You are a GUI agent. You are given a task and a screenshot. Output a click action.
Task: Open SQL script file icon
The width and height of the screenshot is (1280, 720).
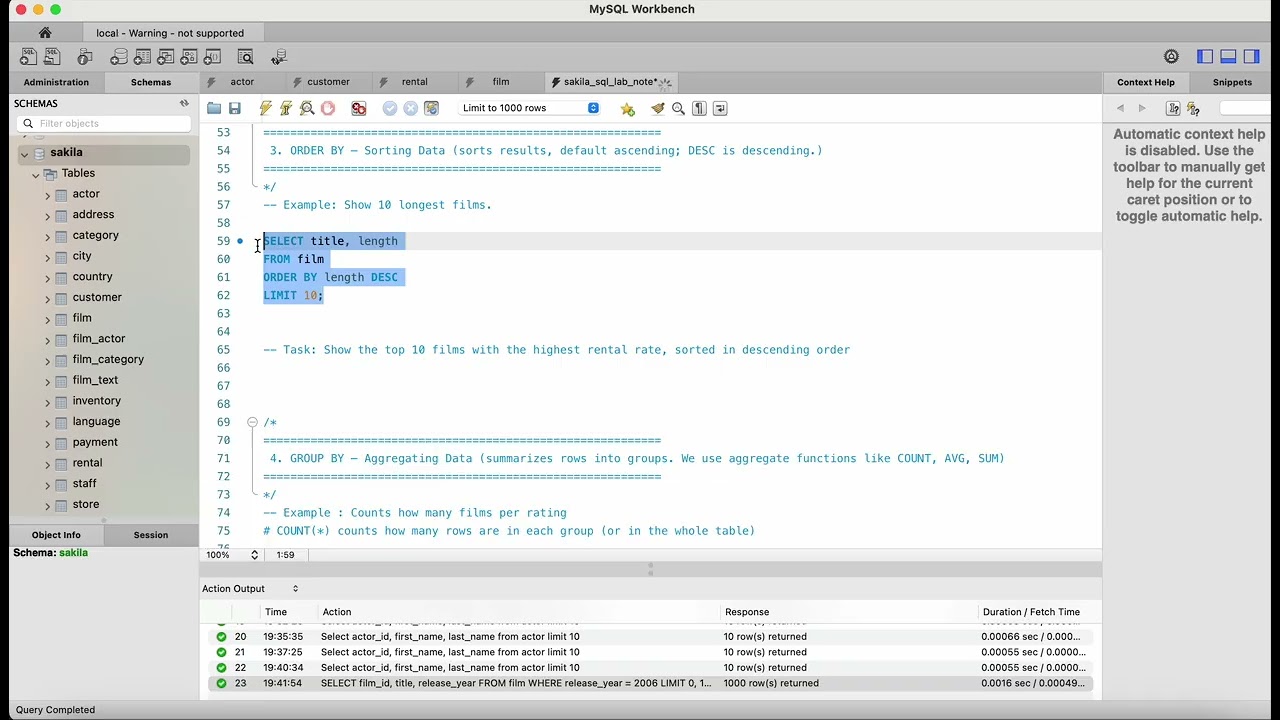click(52, 57)
